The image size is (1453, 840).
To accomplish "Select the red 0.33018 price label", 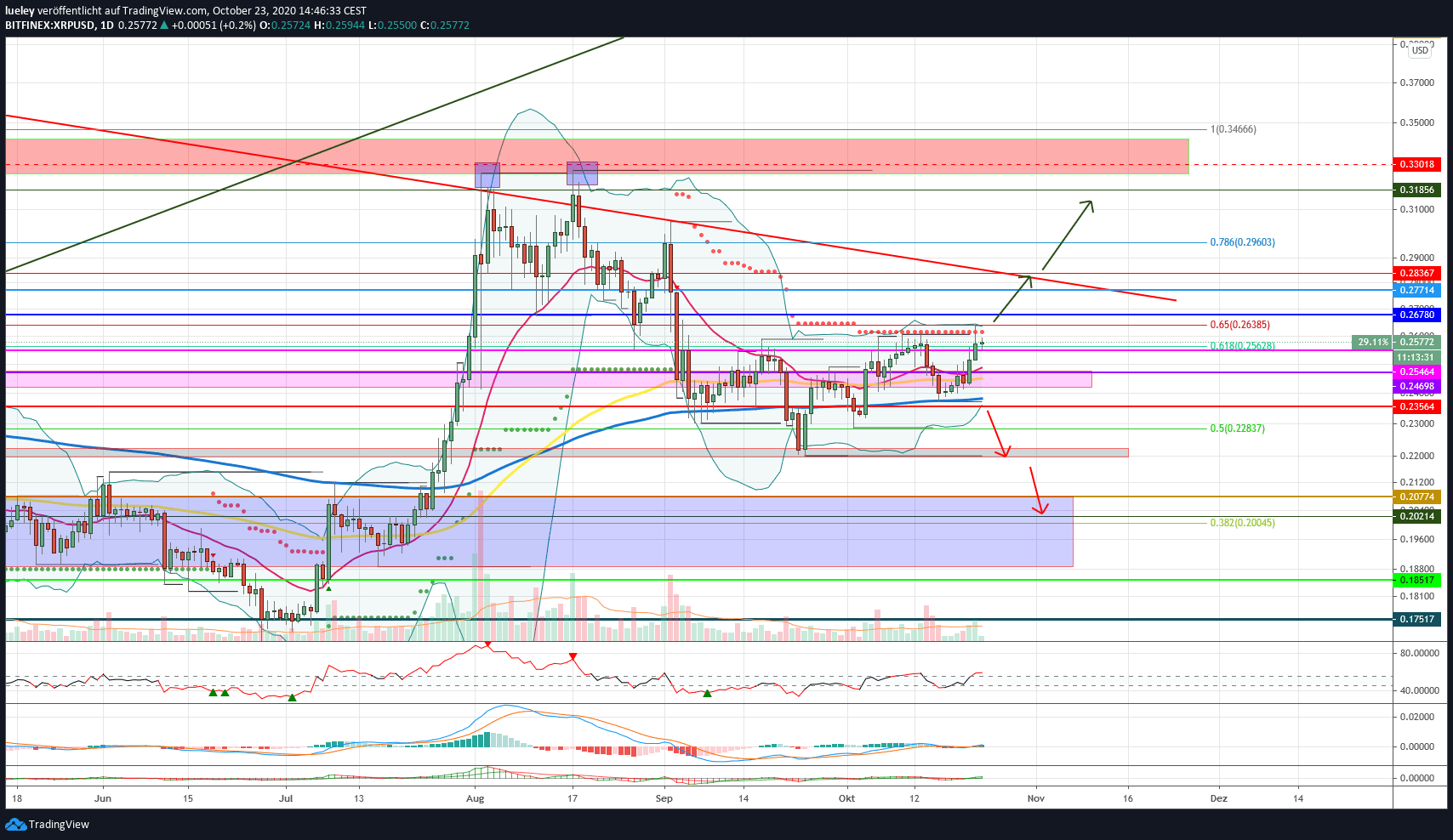I will pyautogui.click(x=1417, y=164).
